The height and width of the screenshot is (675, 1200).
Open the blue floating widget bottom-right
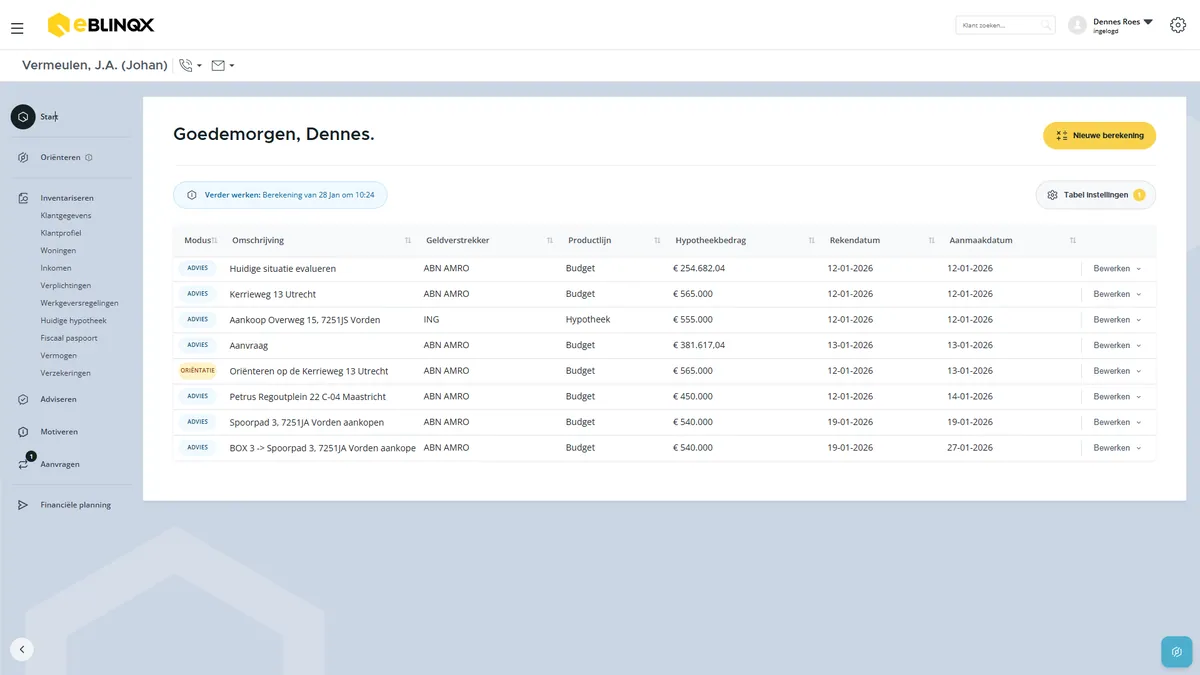click(x=1177, y=652)
